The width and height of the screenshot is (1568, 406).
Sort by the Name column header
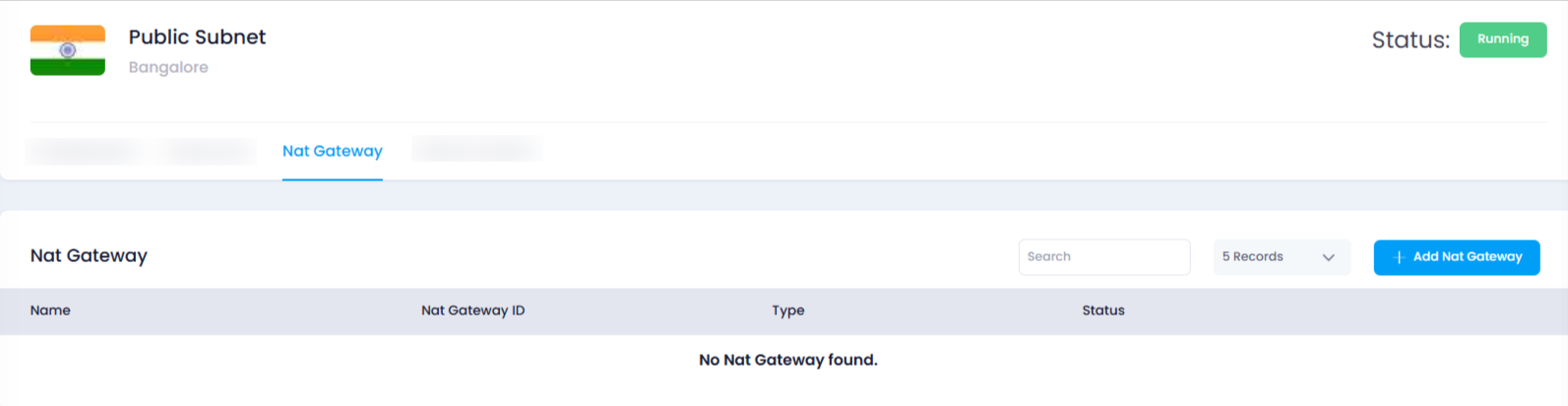click(50, 310)
